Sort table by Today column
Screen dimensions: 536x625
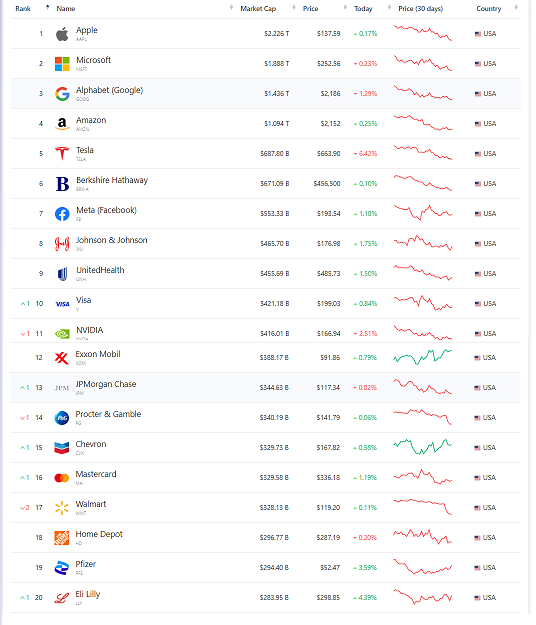click(x=363, y=8)
